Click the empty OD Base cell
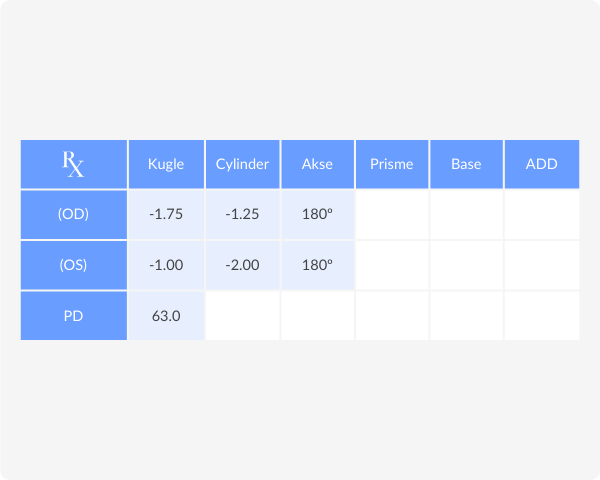This screenshot has height=480, width=600. tap(466, 215)
